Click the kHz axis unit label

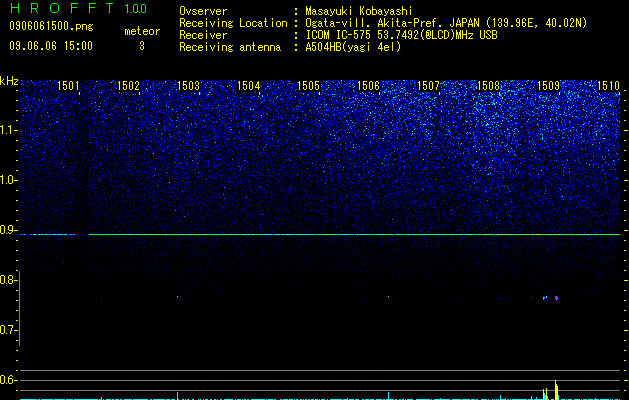point(9,81)
